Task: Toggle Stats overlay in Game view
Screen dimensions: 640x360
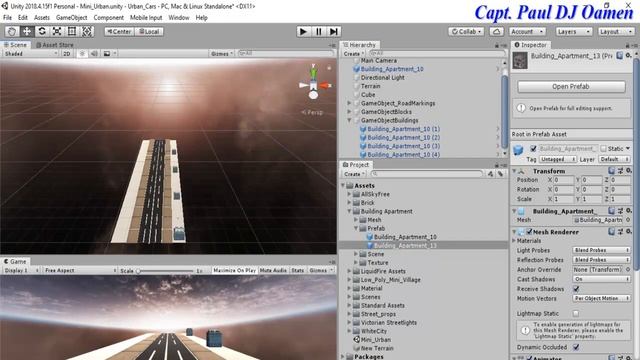Action: click(298, 270)
